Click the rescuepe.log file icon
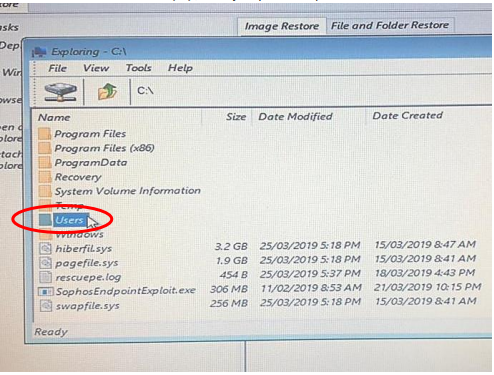The width and height of the screenshot is (494, 375). point(46,277)
